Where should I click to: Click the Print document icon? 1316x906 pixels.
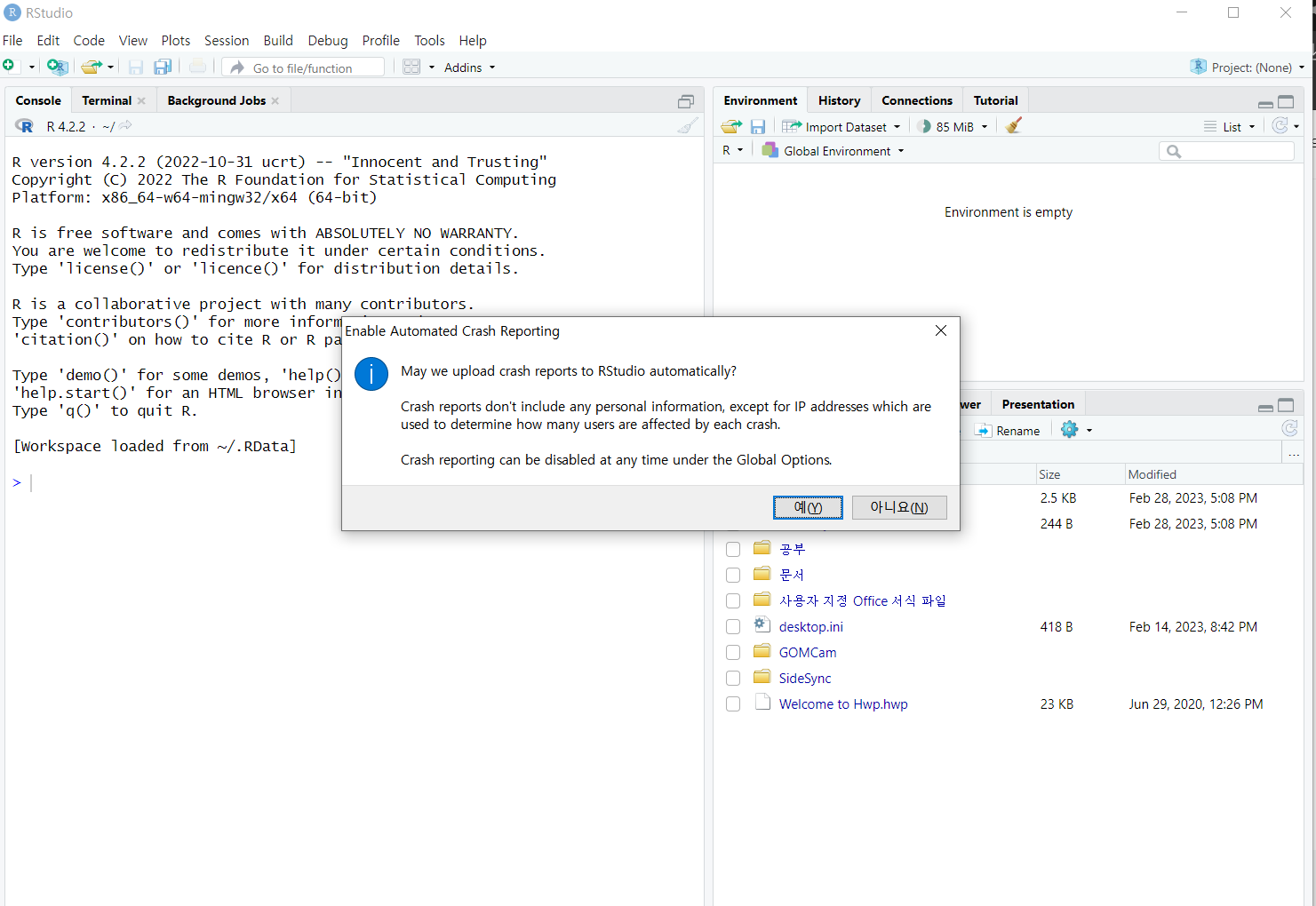click(198, 67)
